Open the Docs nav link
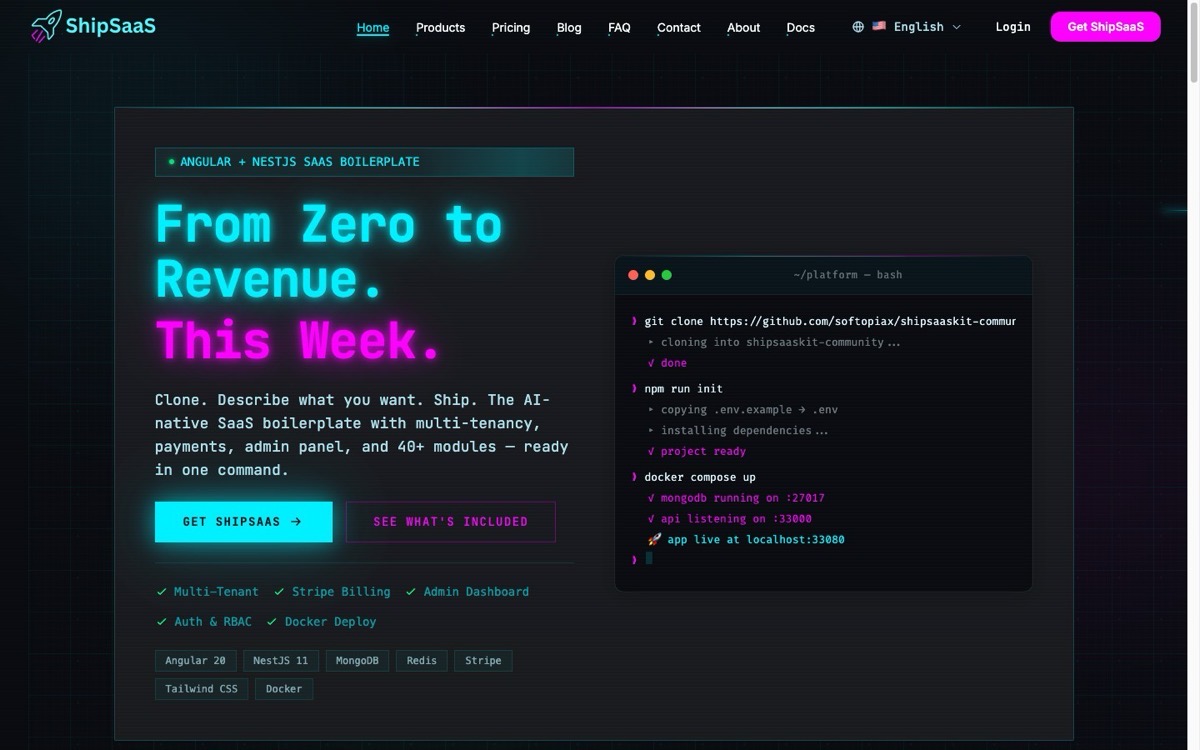The image size is (1200, 750). [x=801, y=27]
